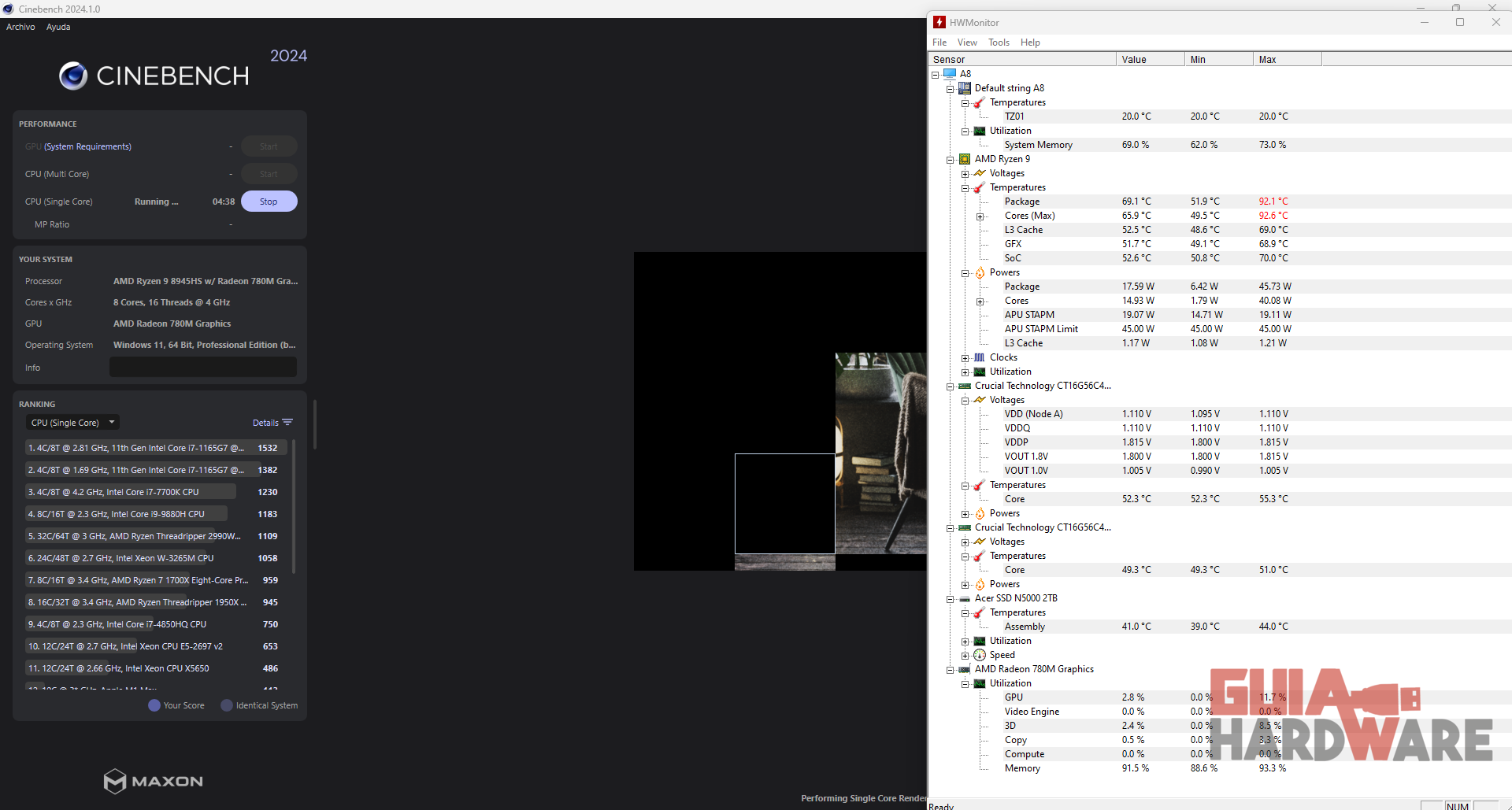
Task: Collapse the A8 root node in HWMonitor
Action: point(936,75)
